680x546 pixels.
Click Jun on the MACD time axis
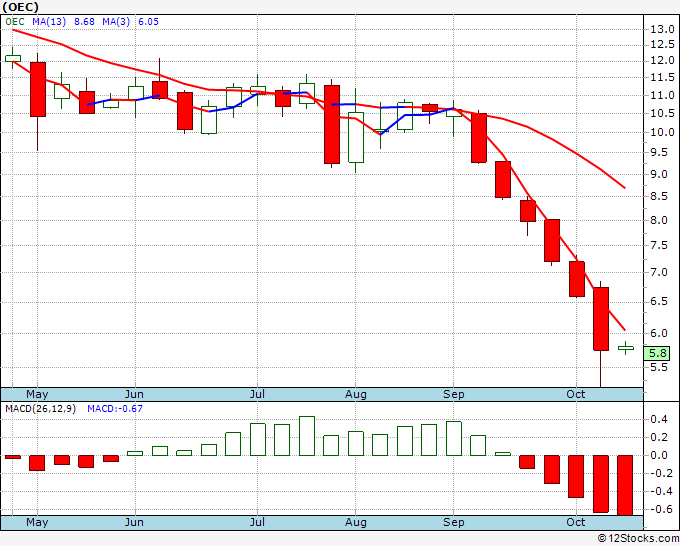point(134,522)
